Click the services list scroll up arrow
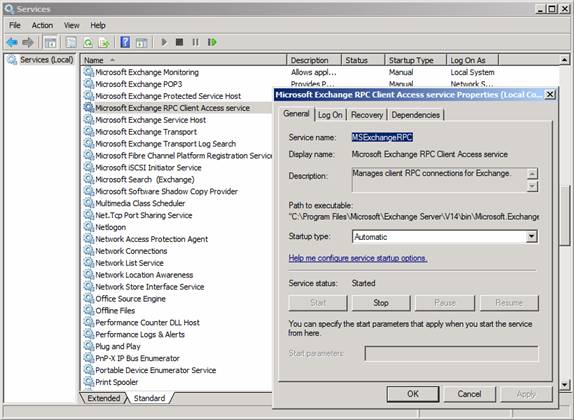Image resolution: width=574 pixels, height=420 pixels. pyautogui.click(x=564, y=60)
